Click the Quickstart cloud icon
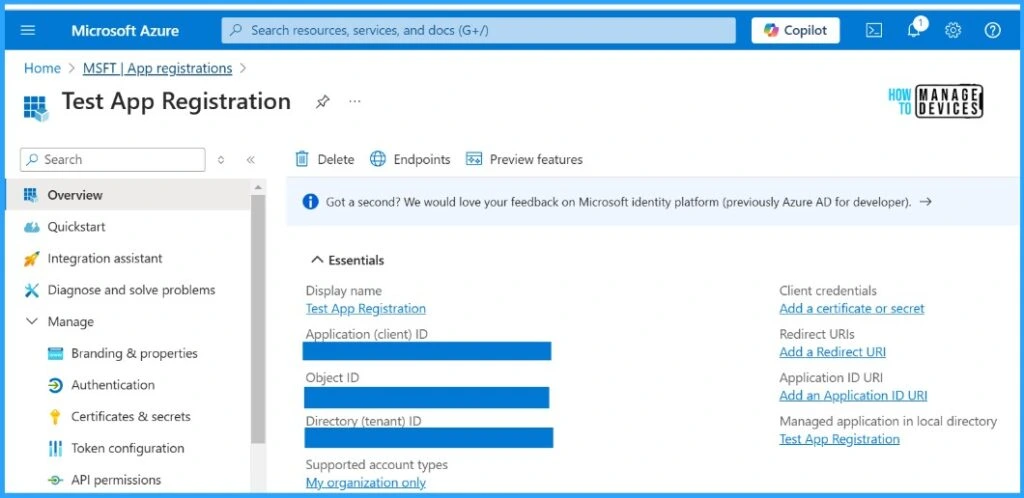This screenshot has width=1024, height=498. click(x=31, y=227)
